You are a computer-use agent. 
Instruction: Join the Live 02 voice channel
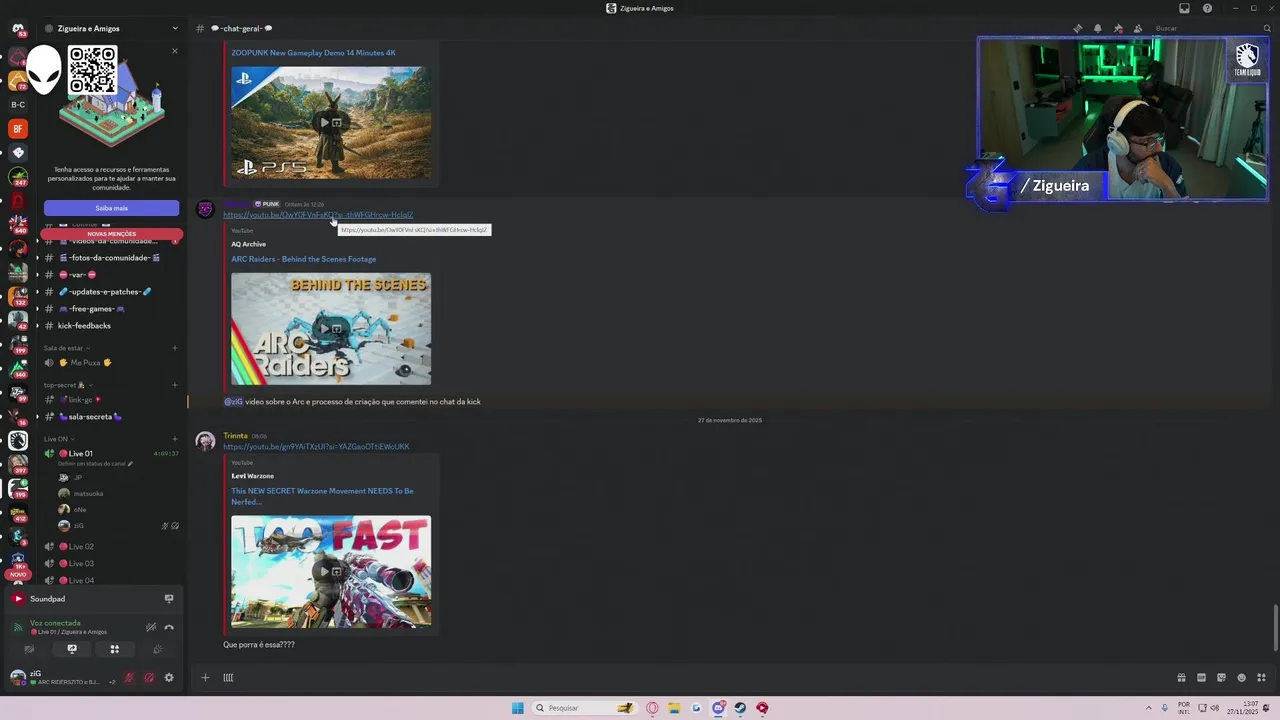(x=110, y=547)
